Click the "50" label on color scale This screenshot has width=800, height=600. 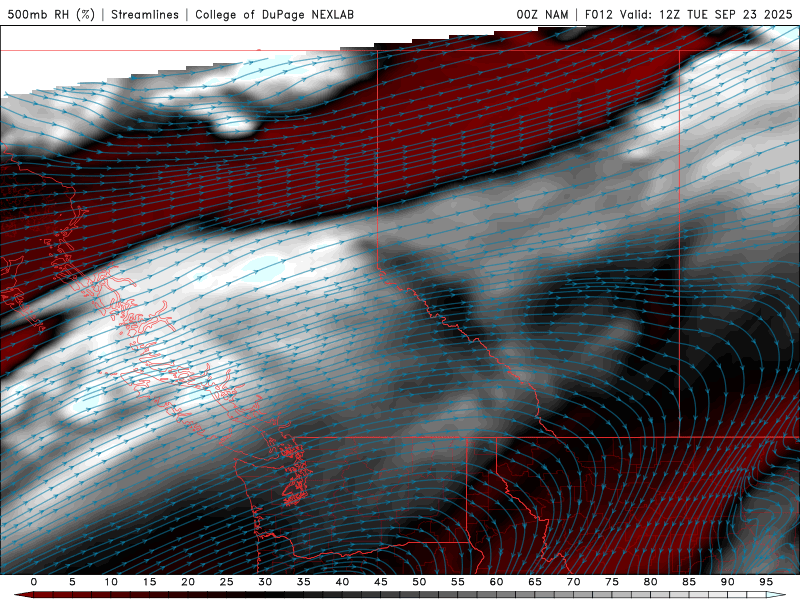pyautogui.click(x=419, y=582)
